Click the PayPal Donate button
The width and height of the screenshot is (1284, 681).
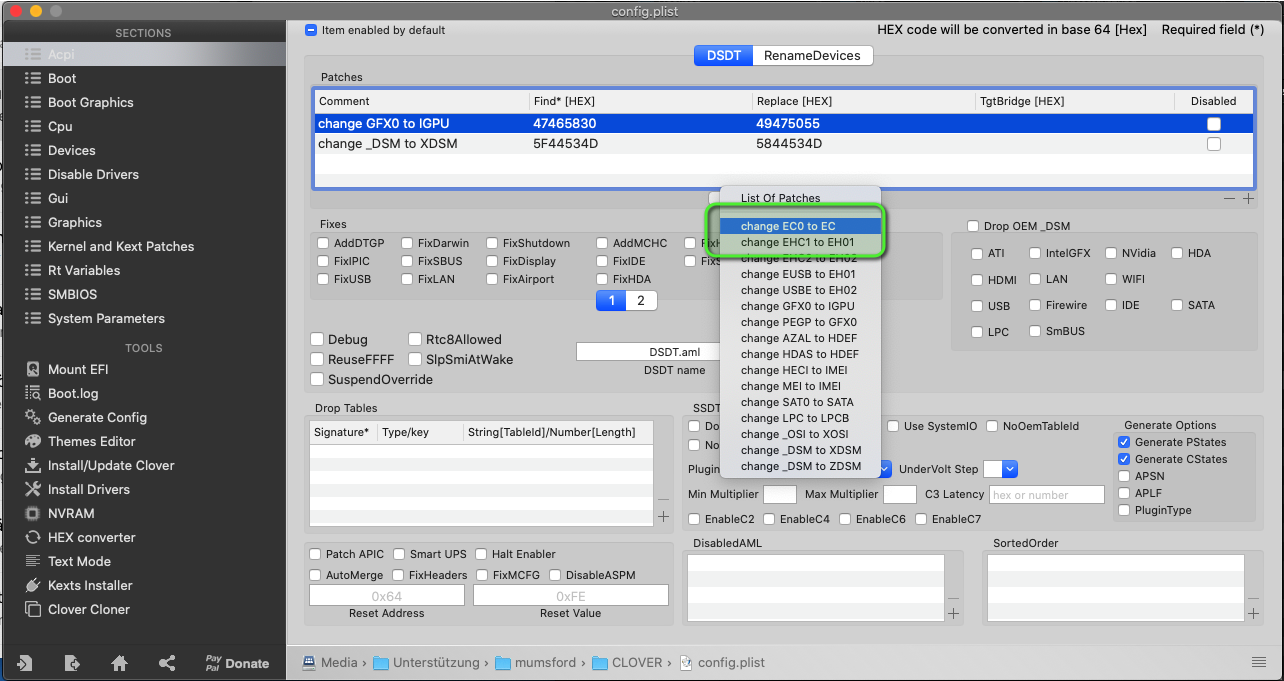click(x=237, y=663)
